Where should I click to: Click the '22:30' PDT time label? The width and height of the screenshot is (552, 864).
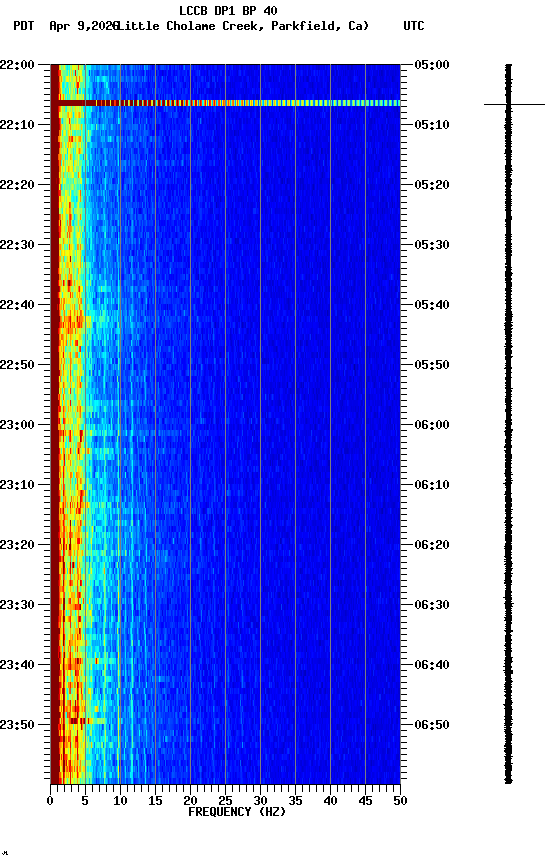17,245
